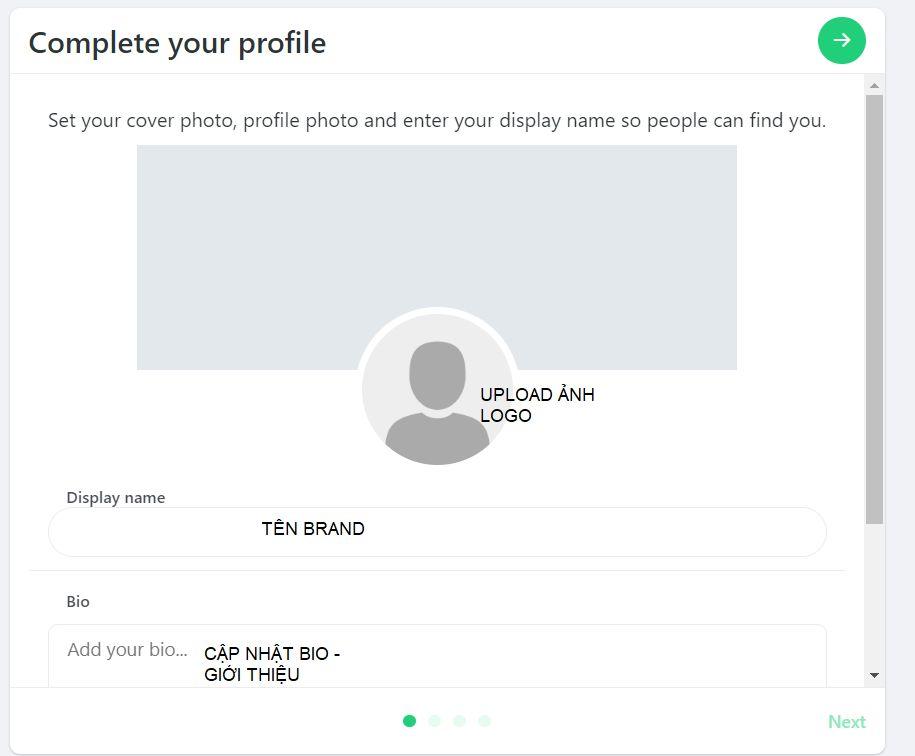
Task: Select the fourth step indicator dot
Action: pyautogui.click(x=484, y=721)
